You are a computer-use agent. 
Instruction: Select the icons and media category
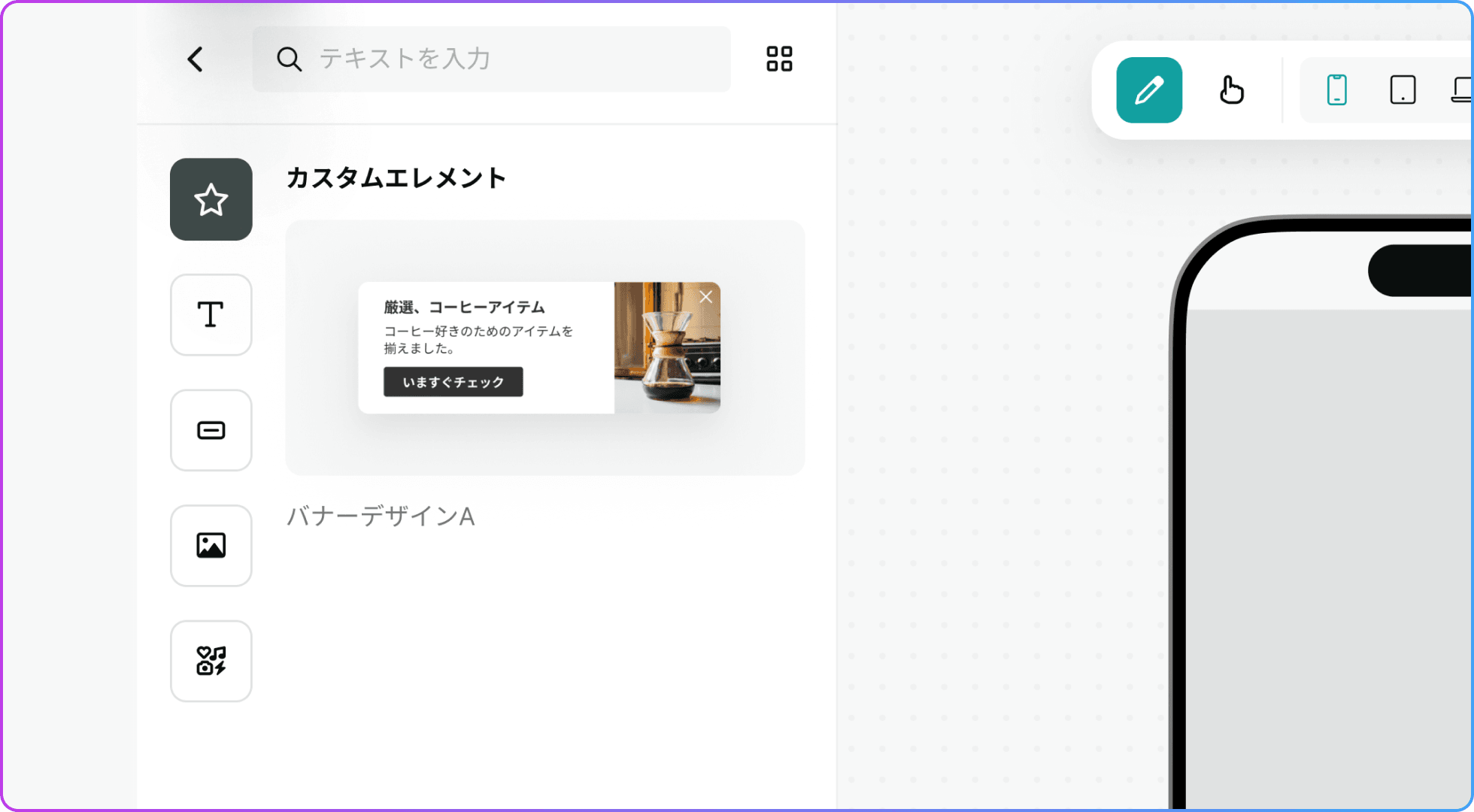[211, 661]
